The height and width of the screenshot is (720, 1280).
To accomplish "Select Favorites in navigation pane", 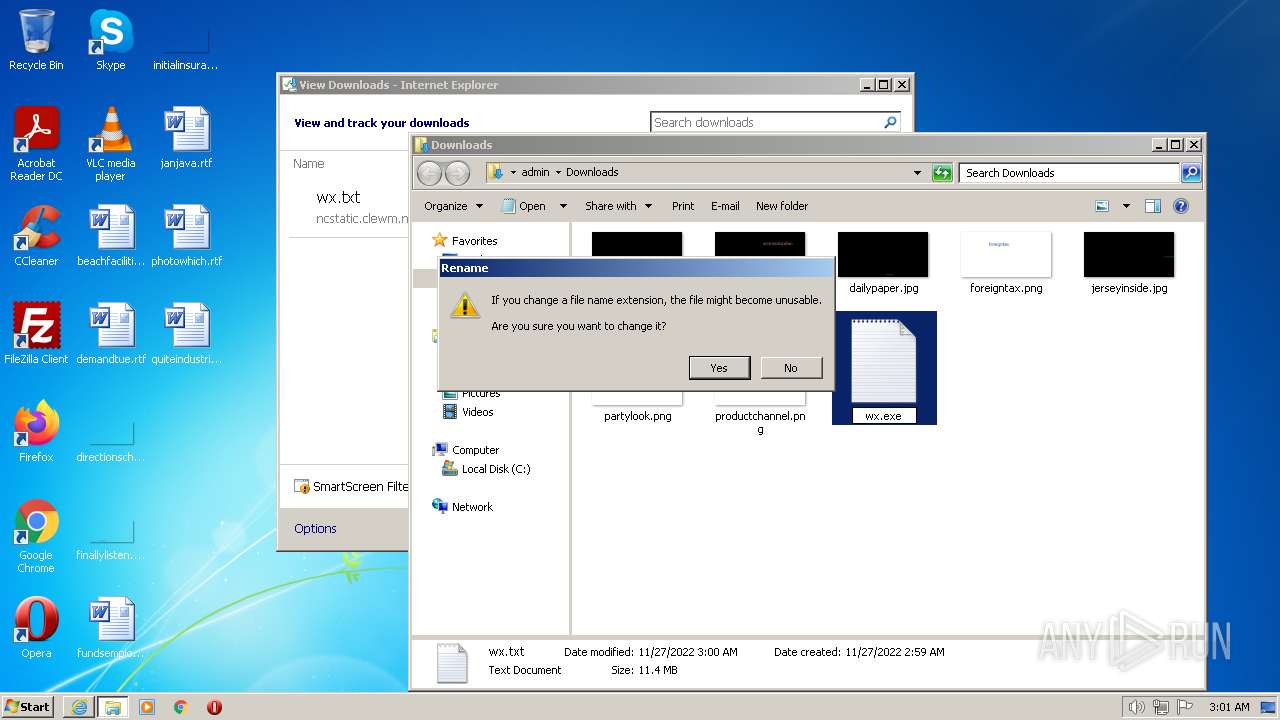I will tap(474, 241).
